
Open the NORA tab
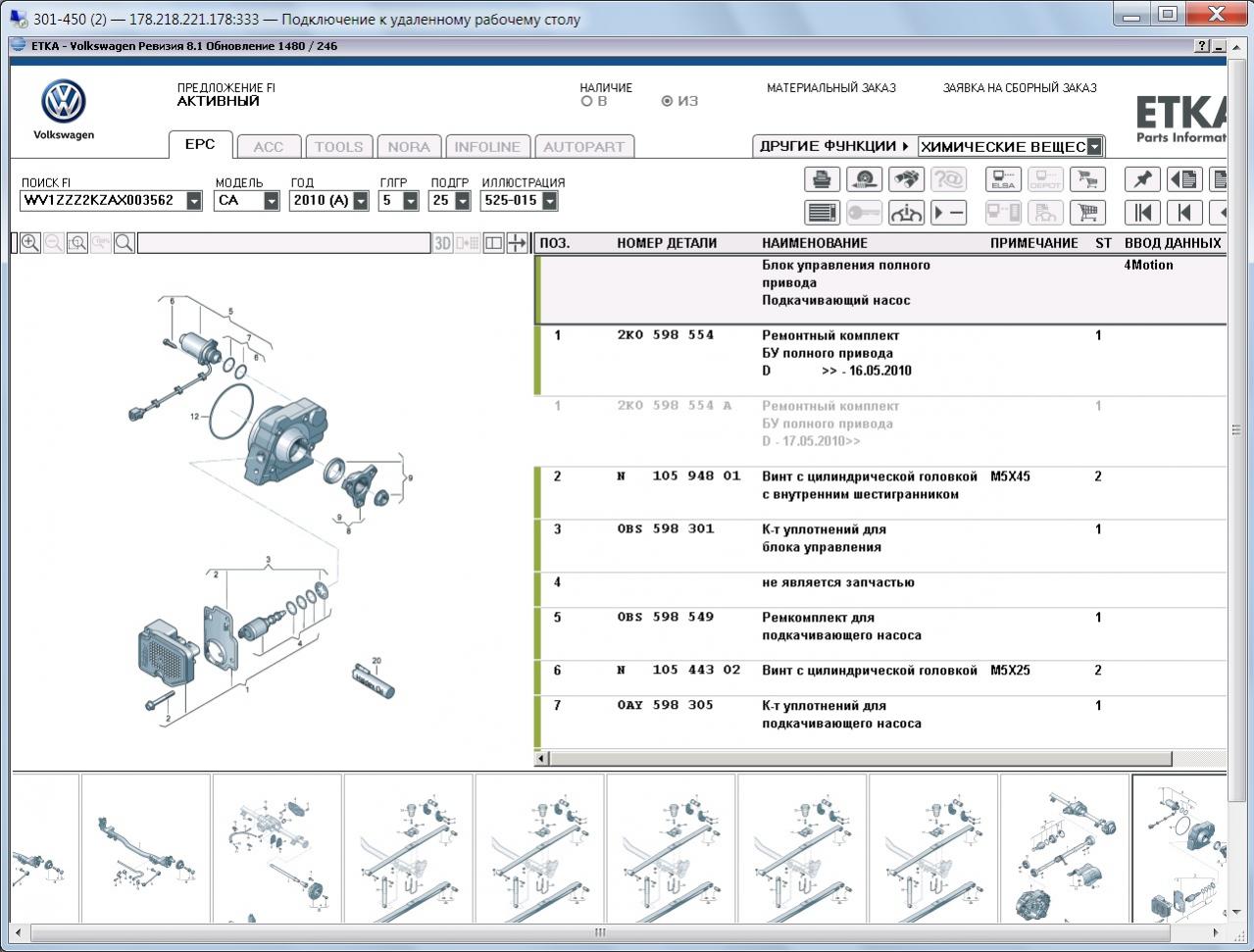(409, 147)
